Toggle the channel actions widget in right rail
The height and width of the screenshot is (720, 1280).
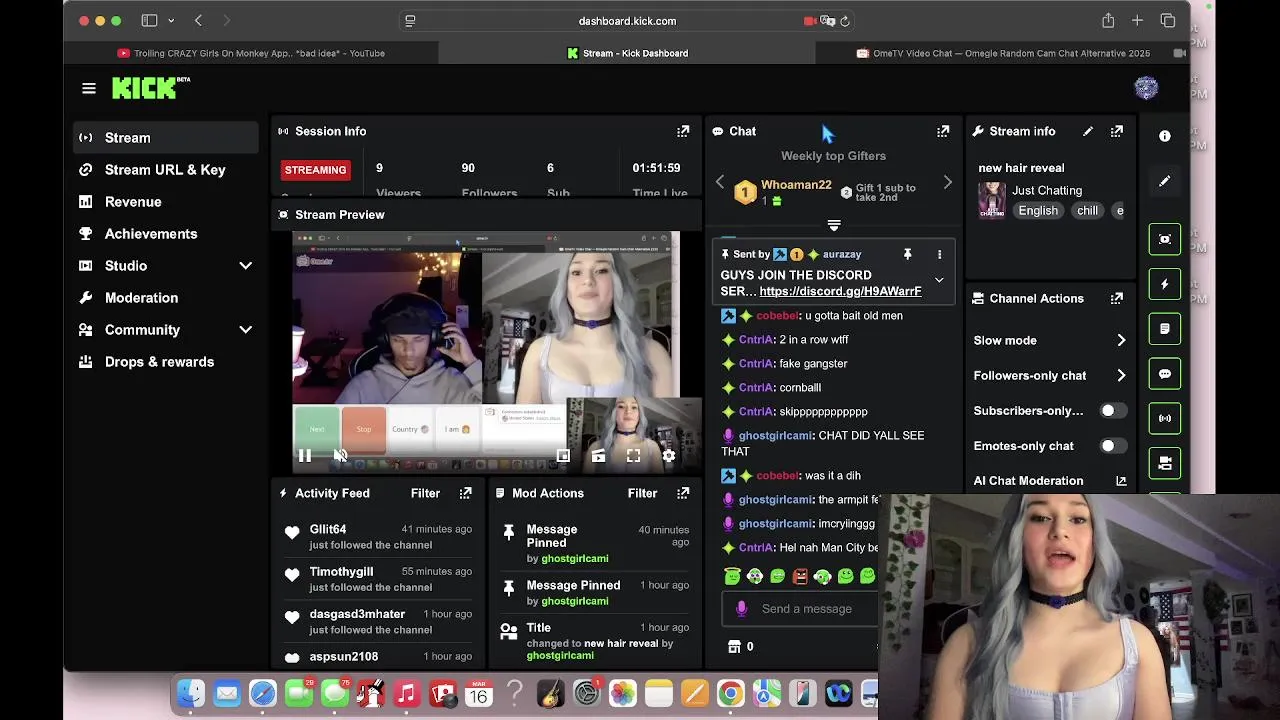coord(1165,463)
